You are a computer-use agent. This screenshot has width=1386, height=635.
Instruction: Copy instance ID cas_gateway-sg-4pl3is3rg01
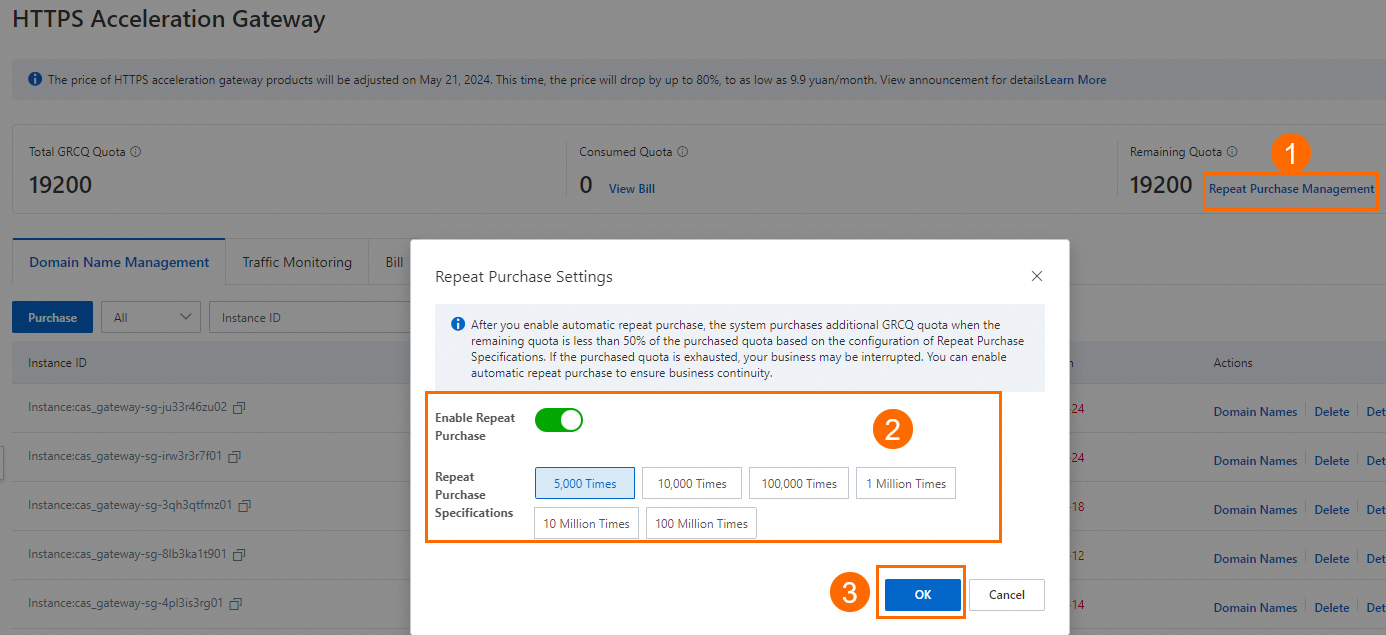coord(234,604)
